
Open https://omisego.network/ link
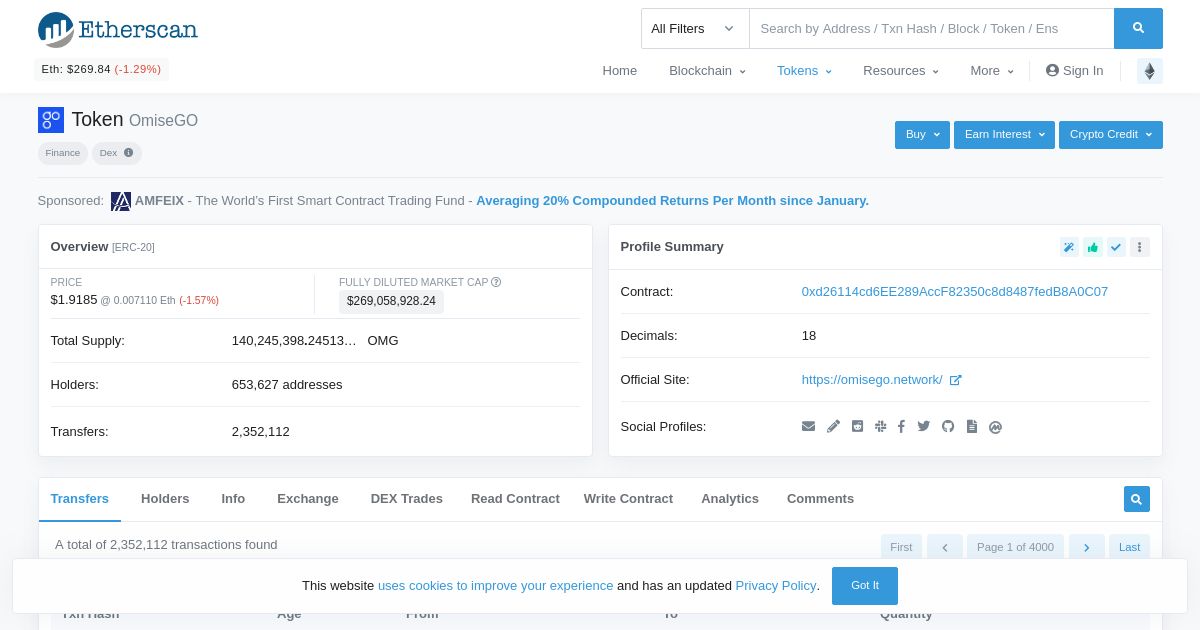(x=872, y=380)
